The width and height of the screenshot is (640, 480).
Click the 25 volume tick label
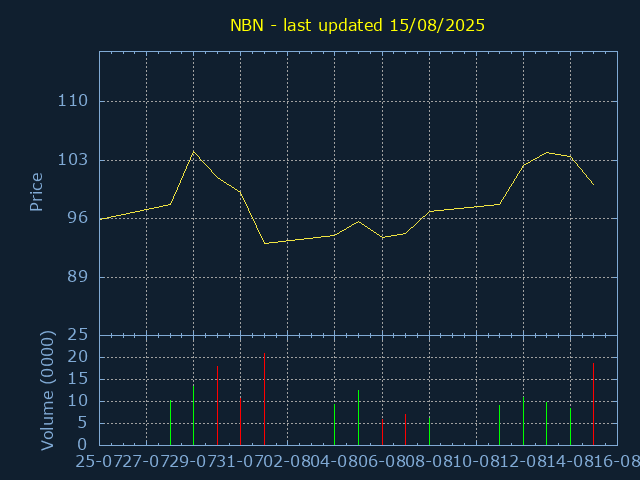coord(78,335)
